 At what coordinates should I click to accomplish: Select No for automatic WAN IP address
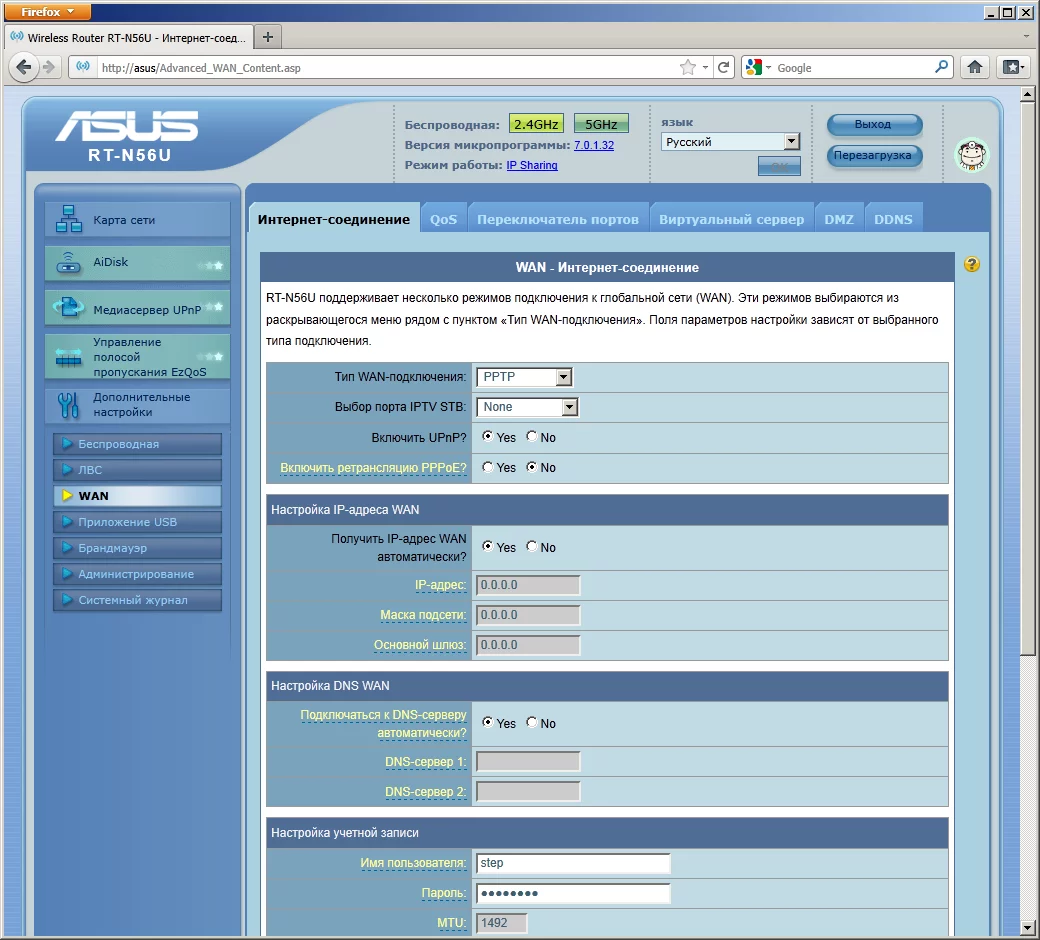click(532, 547)
